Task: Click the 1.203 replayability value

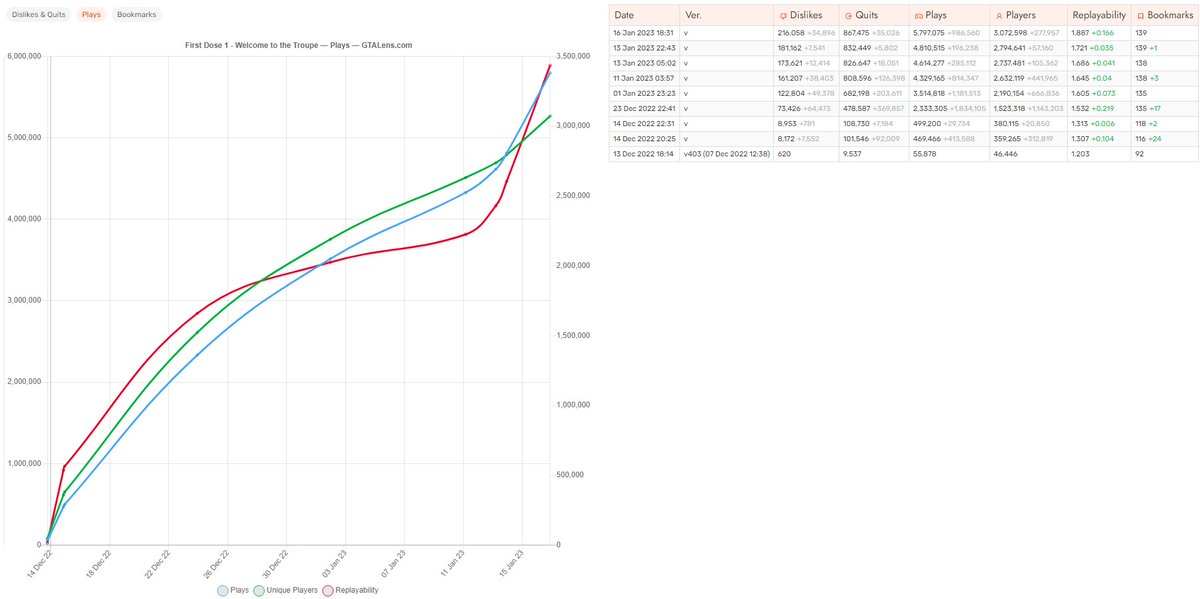Action: (1082, 154)
